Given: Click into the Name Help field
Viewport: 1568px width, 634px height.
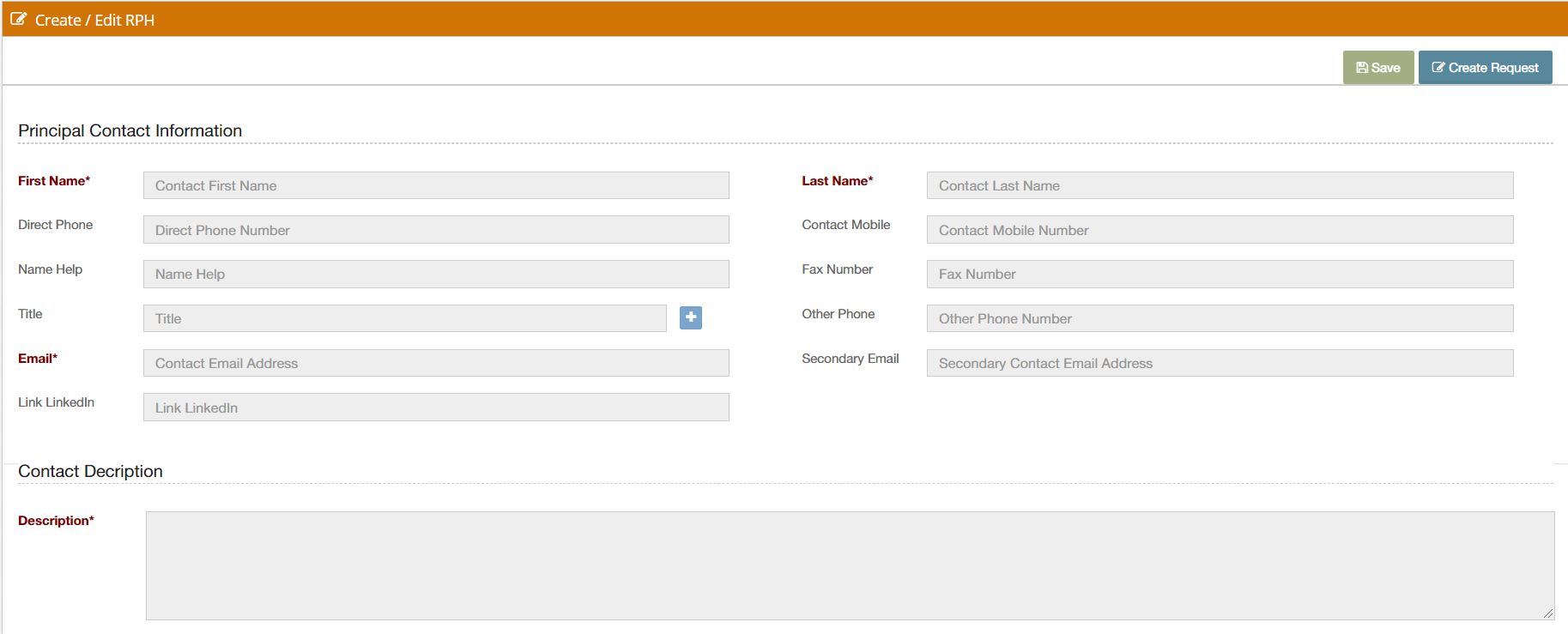Looking at the screenshot, I should click(436, 274).
